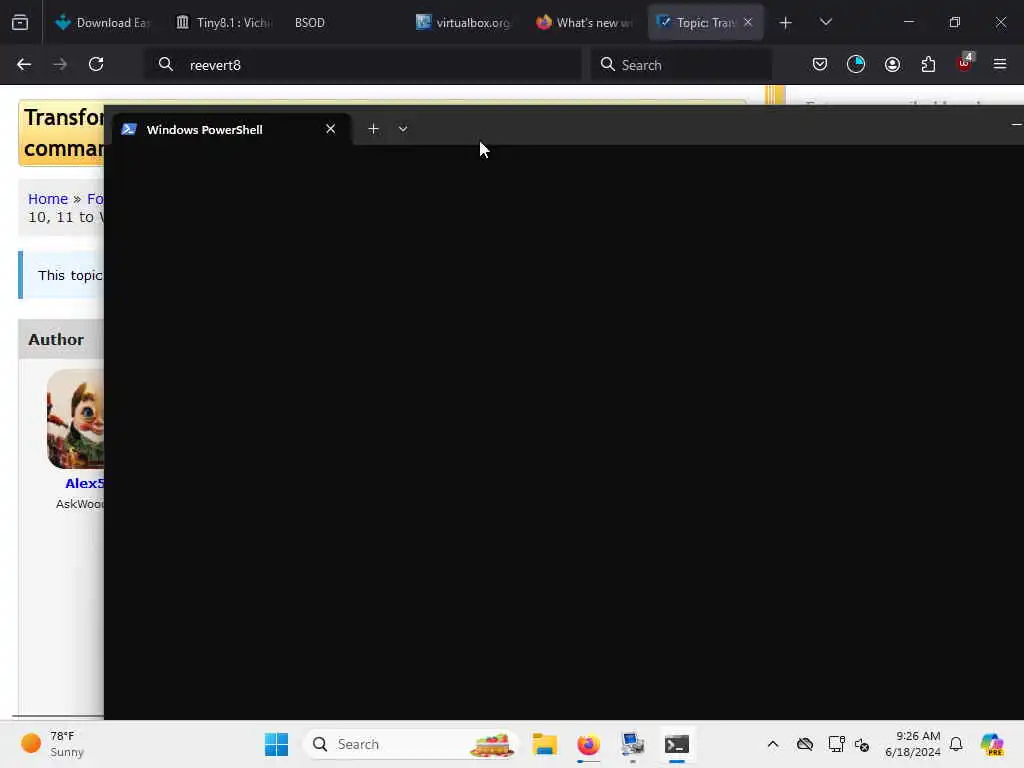Click the PowerShell icon in terminal tab
Image resolution: width=1024 pixels, height=768 pixels.
click(129, 129)
